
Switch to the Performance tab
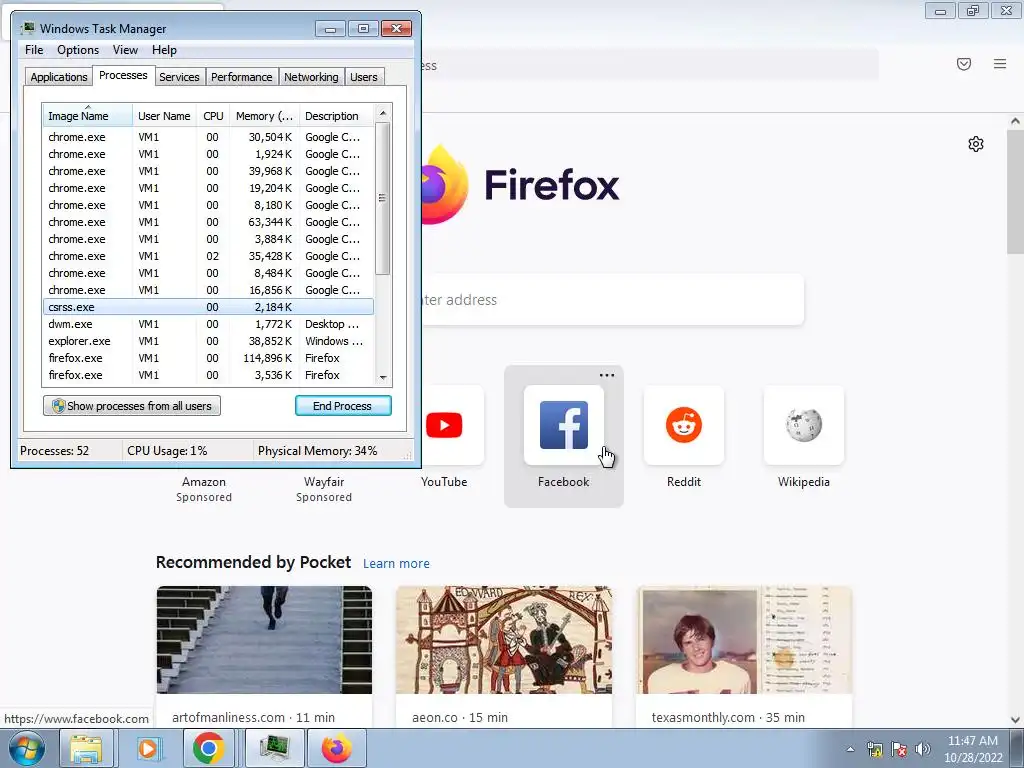pos(242,77)
